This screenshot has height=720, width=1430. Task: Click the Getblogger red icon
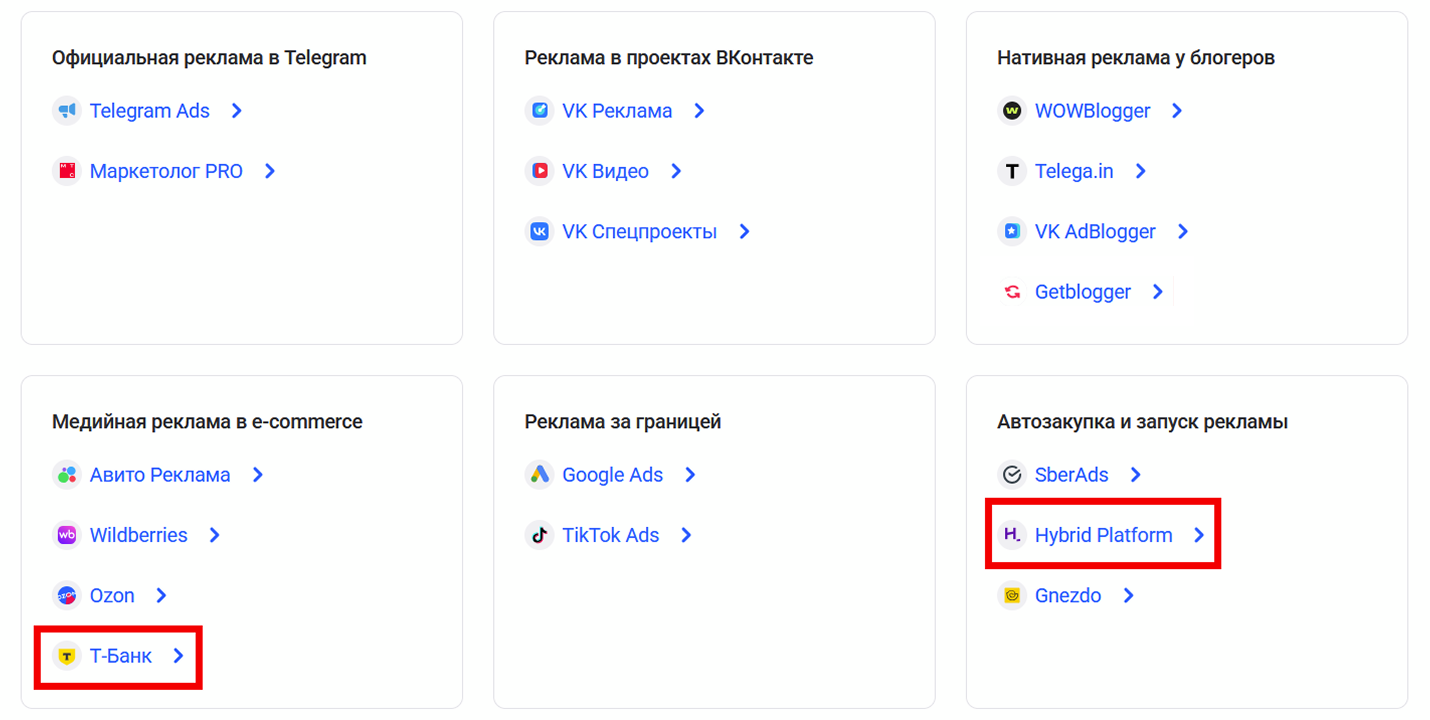1012,292
